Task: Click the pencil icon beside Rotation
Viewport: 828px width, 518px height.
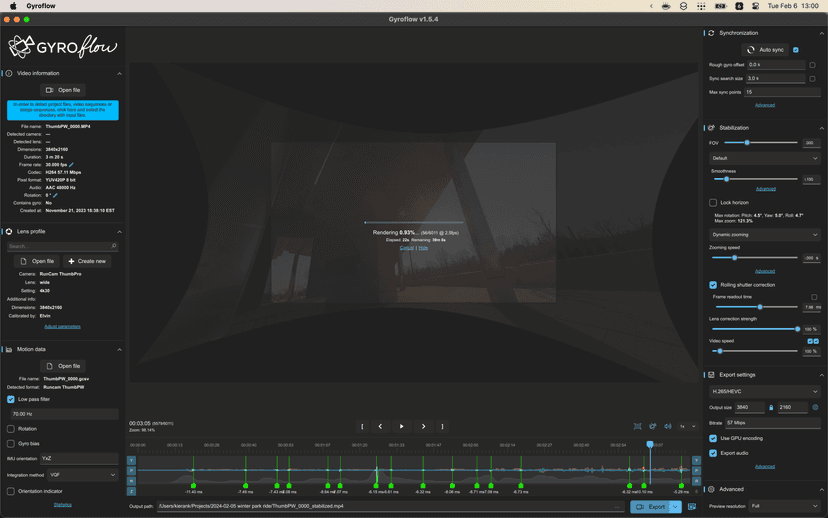Action: coord(55,195)
